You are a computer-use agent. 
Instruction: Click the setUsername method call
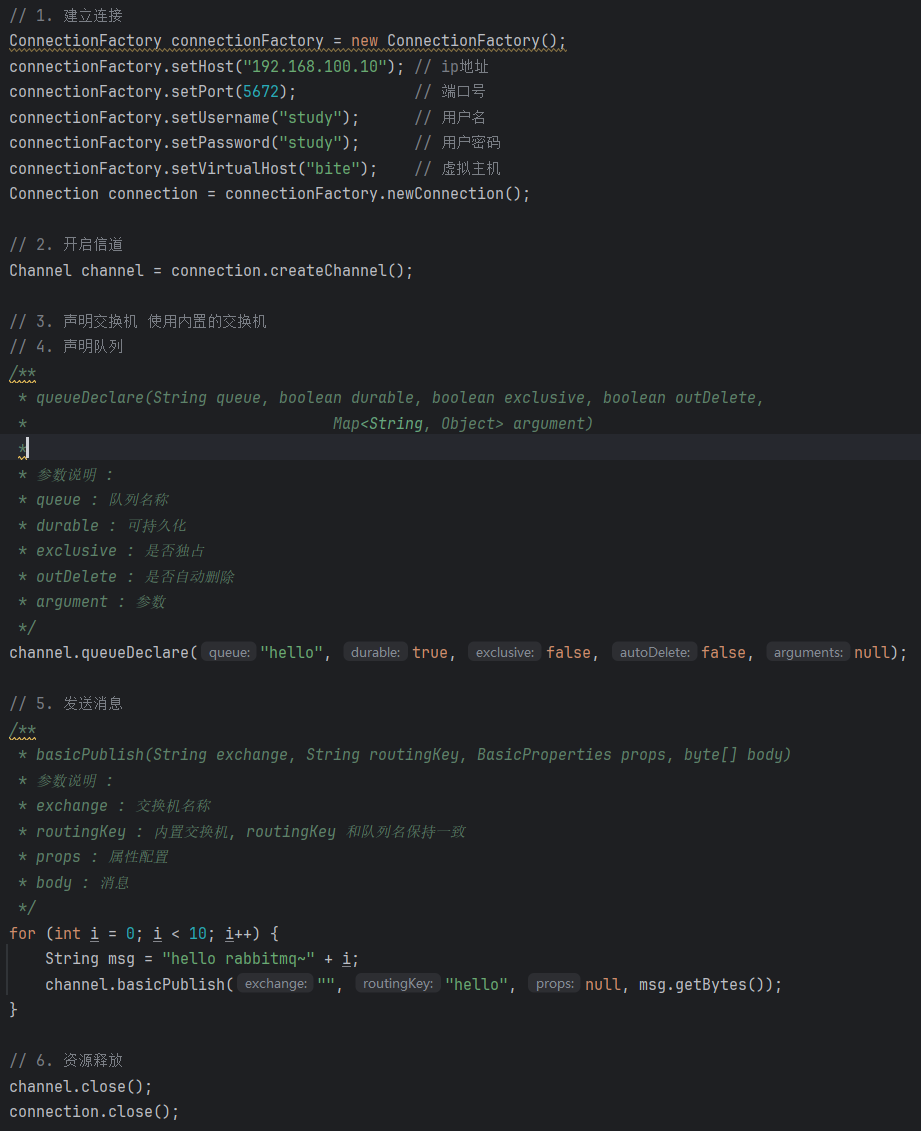point(220,118)
